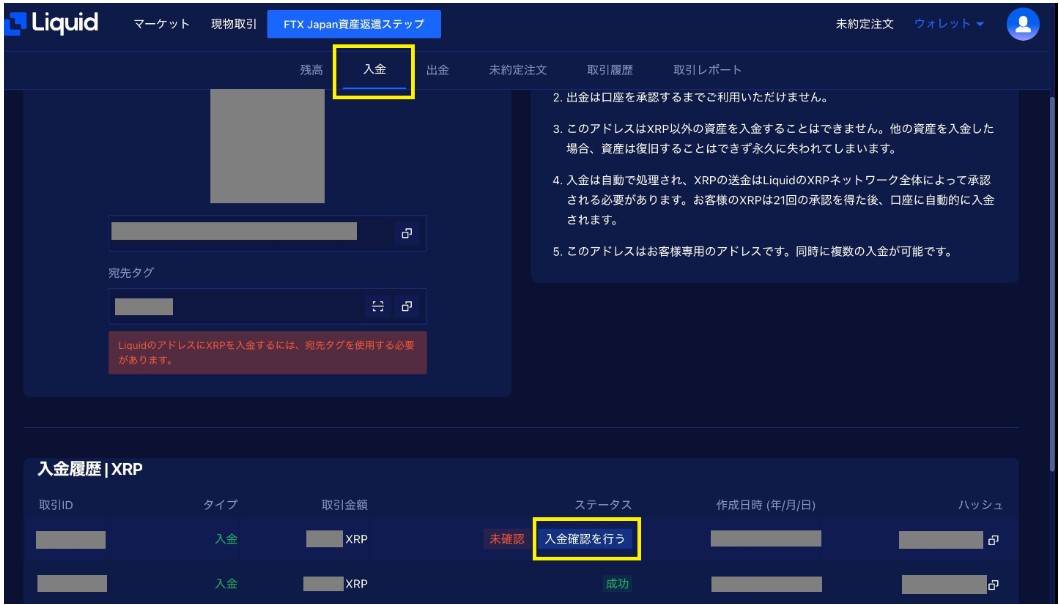
Task: Click FTX Japan資産返還ステップ button
Action: tap(354, 24)
